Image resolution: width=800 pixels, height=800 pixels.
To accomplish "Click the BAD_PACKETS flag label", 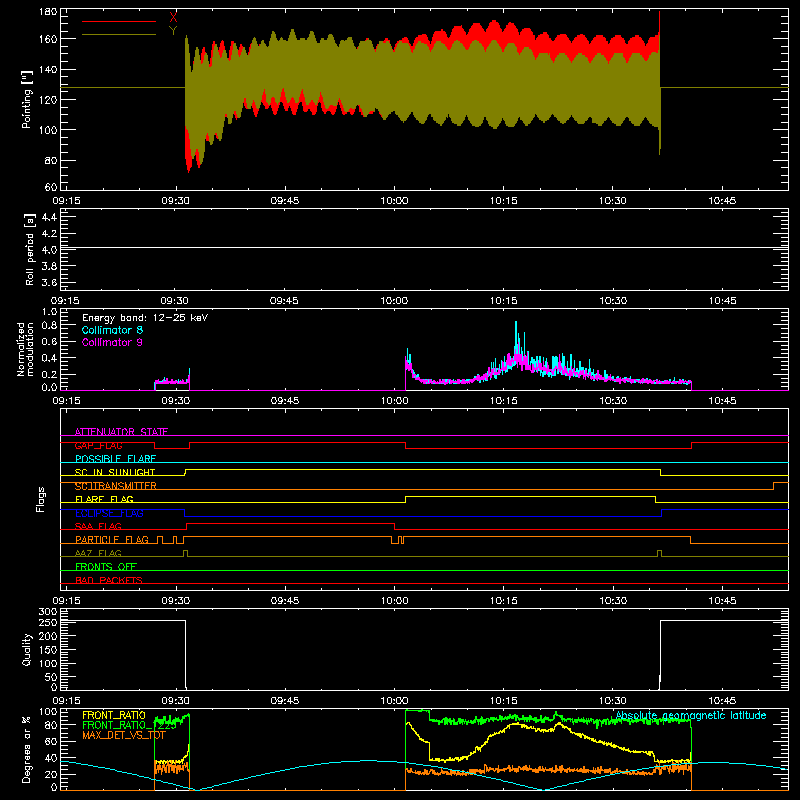I will point(109,580).
